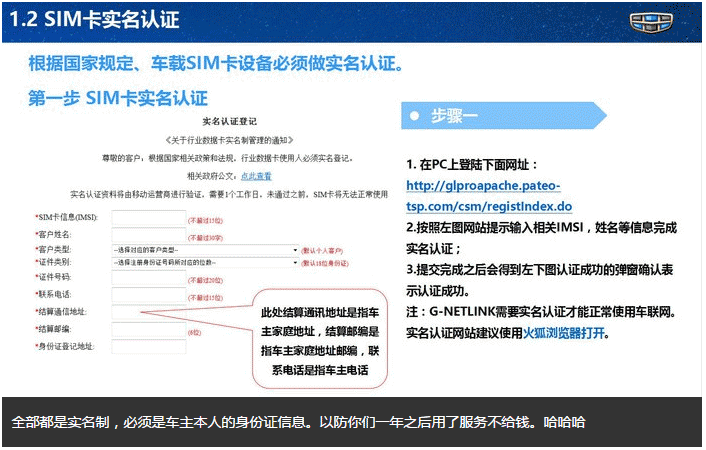Expand the 证件类别 dropdown list

coord(204,263)
